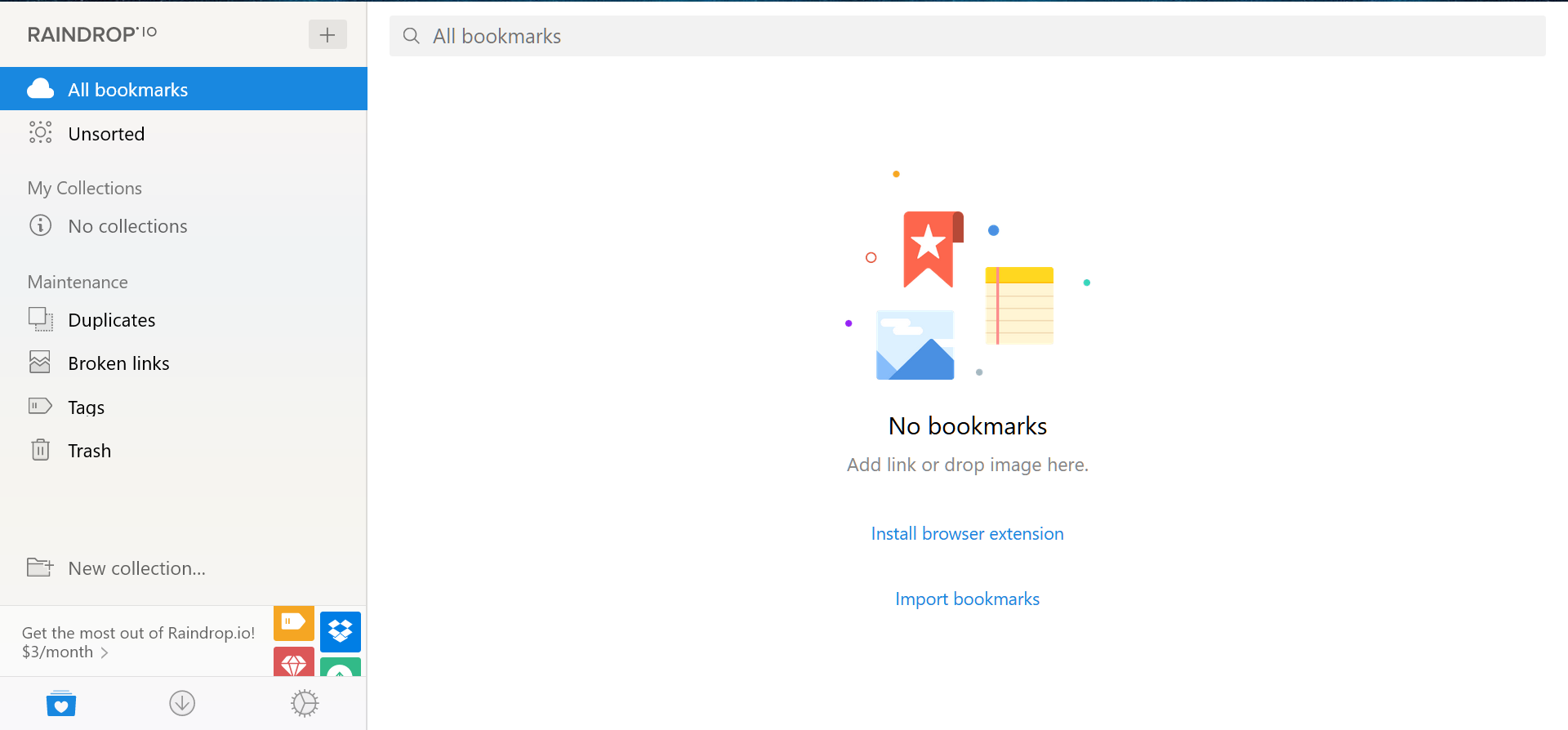
Task: Click the Trash bin icon
Action: point(41,450)
